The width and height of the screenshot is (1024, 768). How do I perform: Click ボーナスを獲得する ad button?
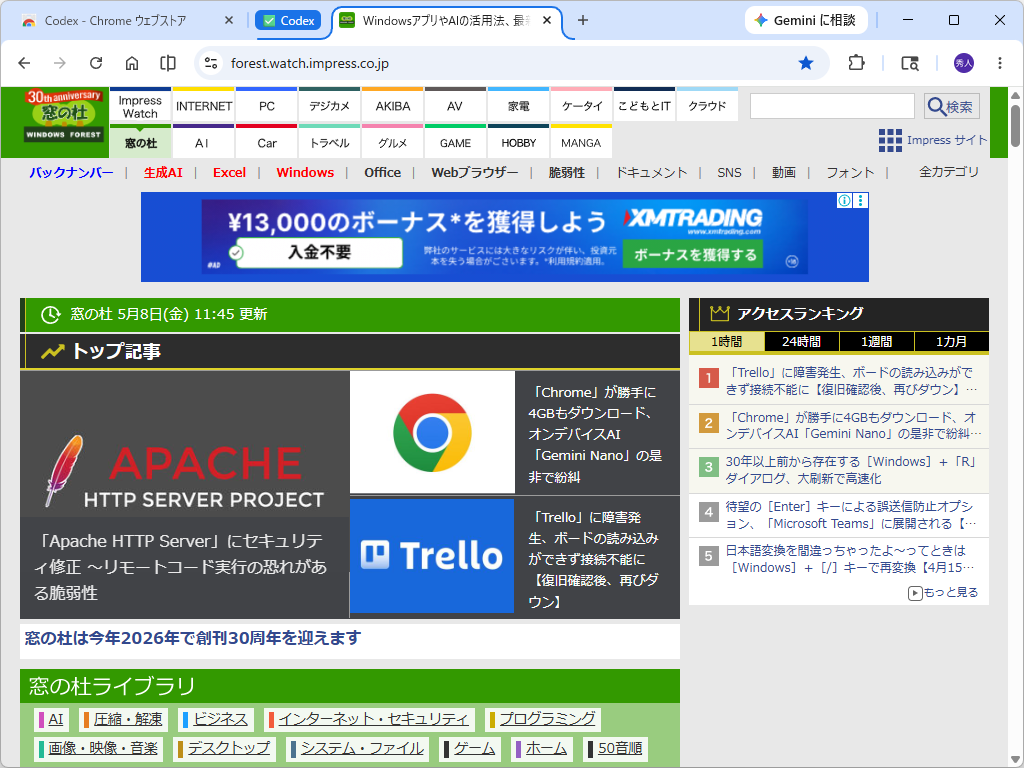[695, 254]
